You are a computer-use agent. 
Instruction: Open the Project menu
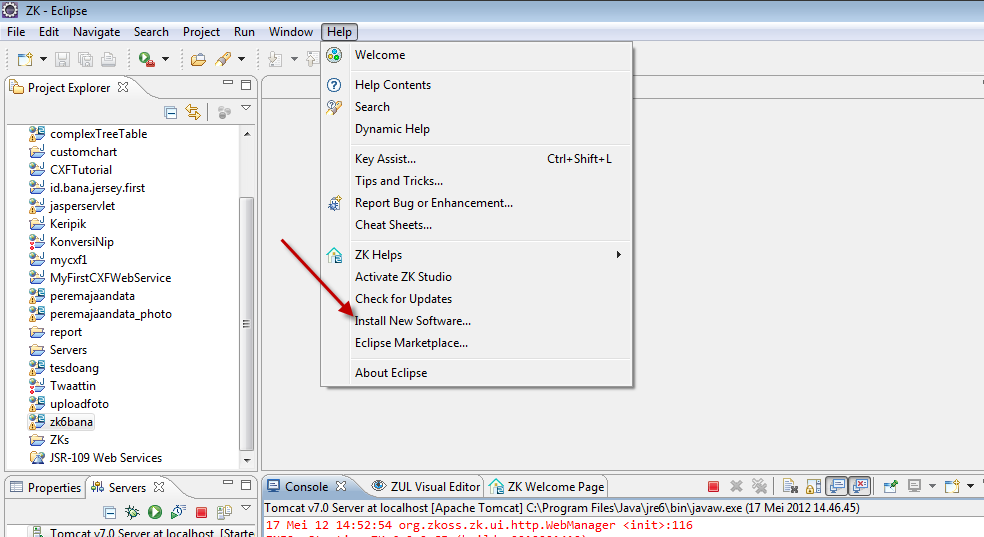click(201, 32)
